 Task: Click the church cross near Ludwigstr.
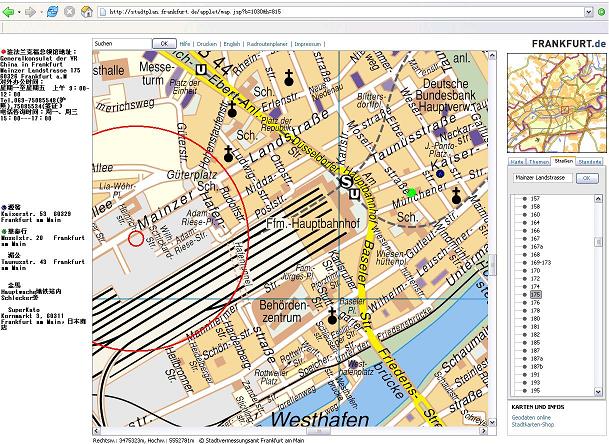[x=228, y=154]
